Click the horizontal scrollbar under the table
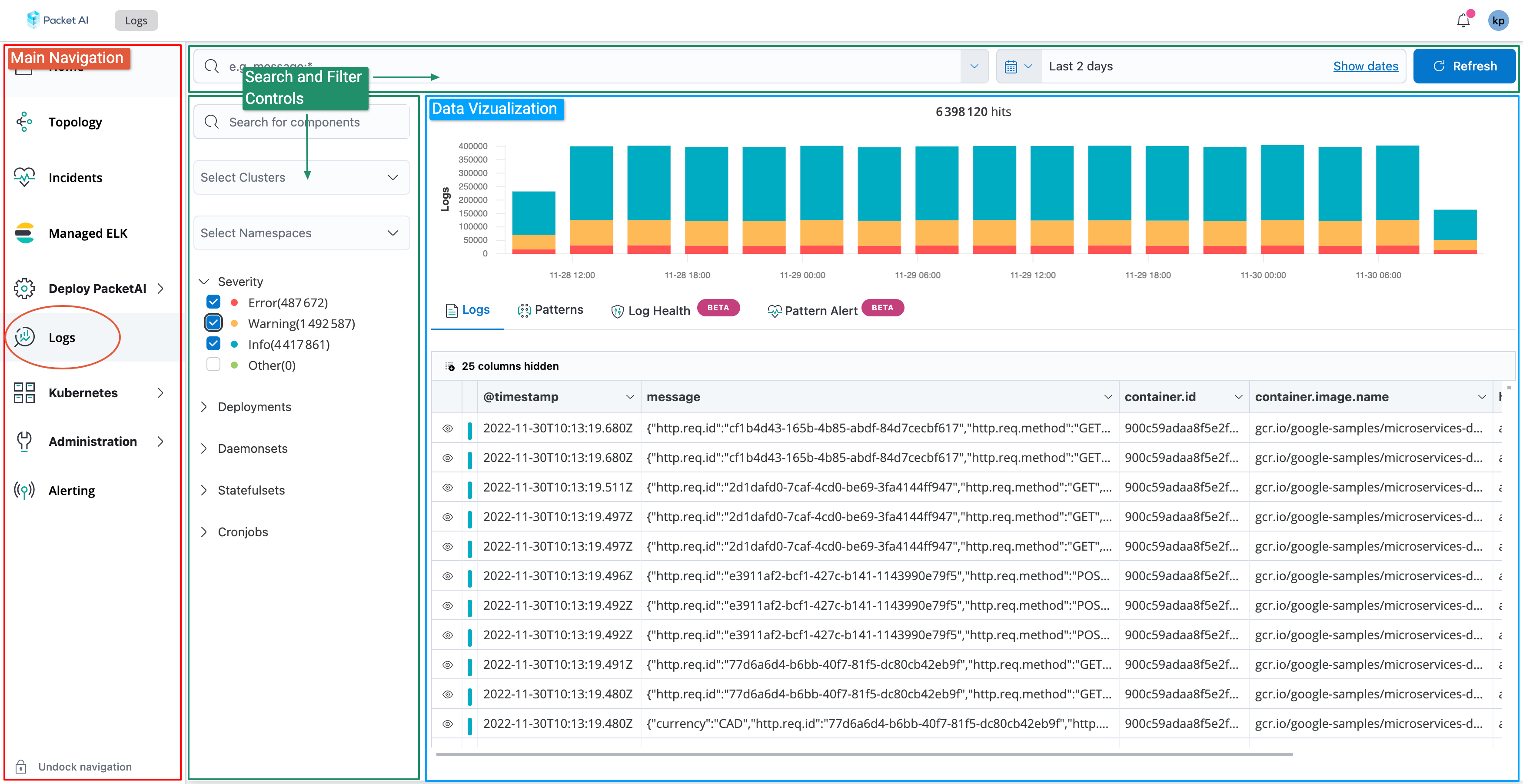1523x784 pixels. (x=863, y=754)
